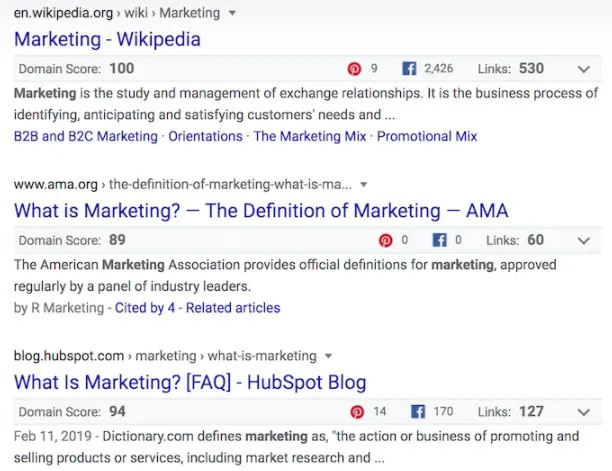Open What is Marketing? AMA definition result

pyautogui.click(x=261, y=211)
